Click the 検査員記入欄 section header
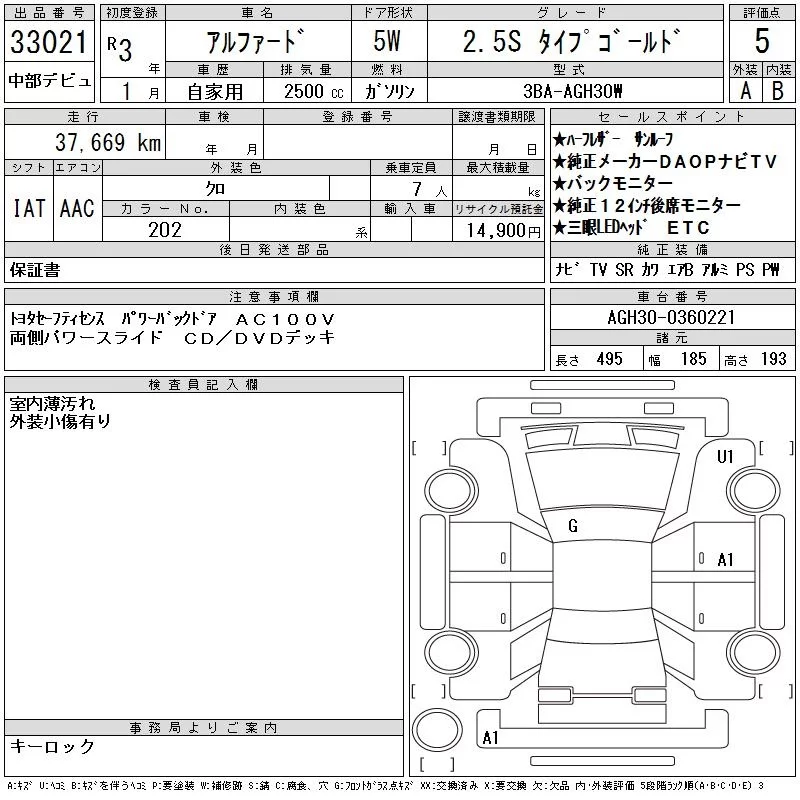The height and width of the screenshot is (800, 800). pos(204,384)
